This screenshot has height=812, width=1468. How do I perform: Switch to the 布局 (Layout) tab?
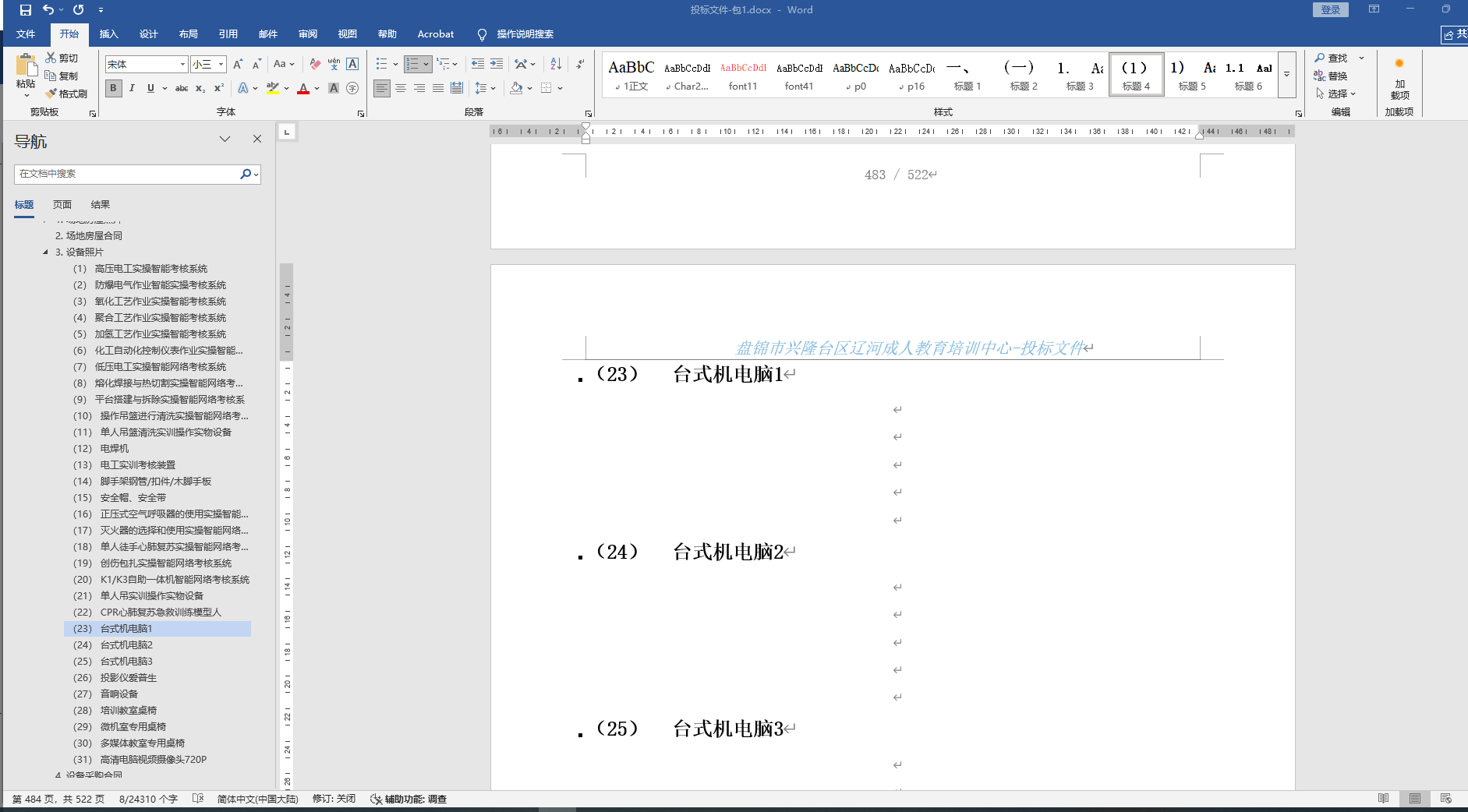pos(189,34)
